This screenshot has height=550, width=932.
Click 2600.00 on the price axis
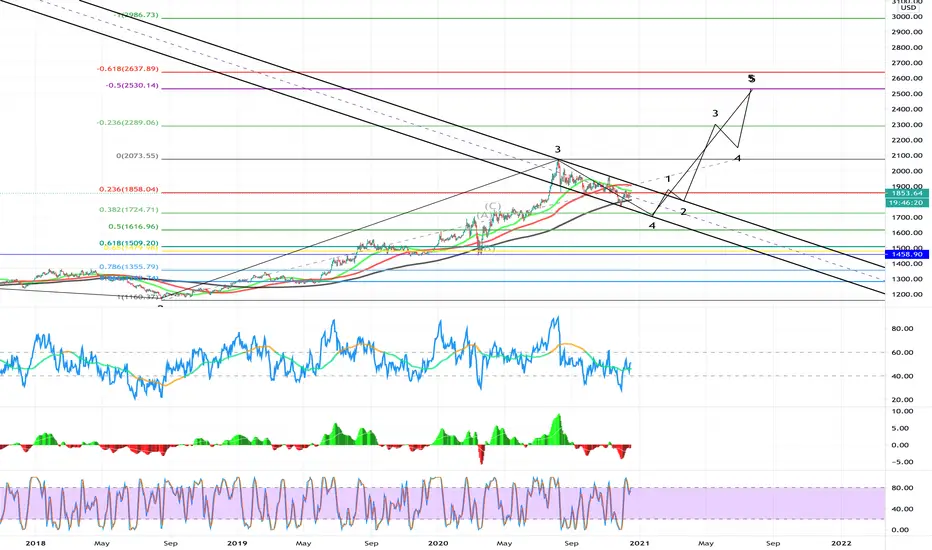[x=907, y=78]
